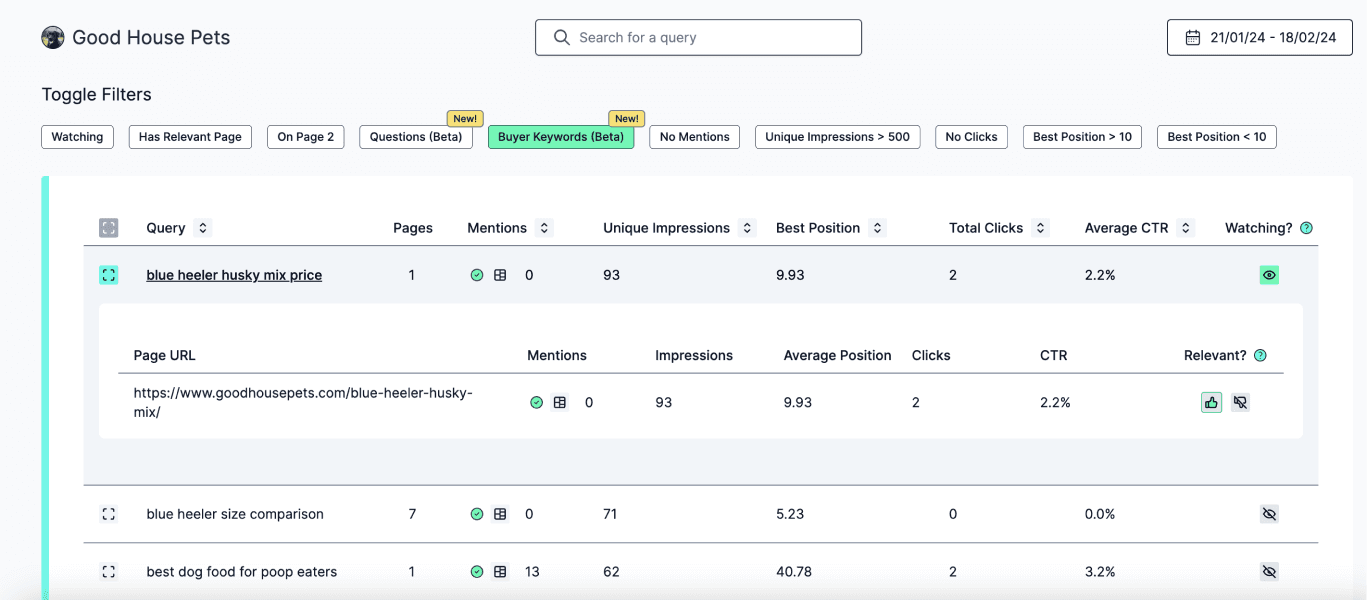Click green check icon for best dog food row
The height and width of the screenshot is (600, 1367).
pos(477,572)
